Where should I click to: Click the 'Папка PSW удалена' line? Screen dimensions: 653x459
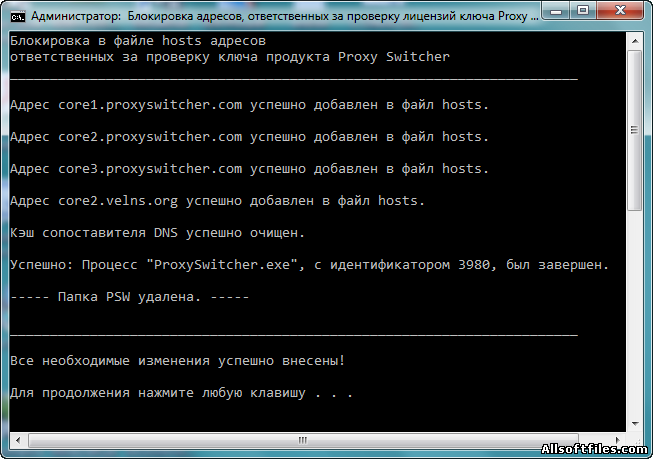point(130,297)
